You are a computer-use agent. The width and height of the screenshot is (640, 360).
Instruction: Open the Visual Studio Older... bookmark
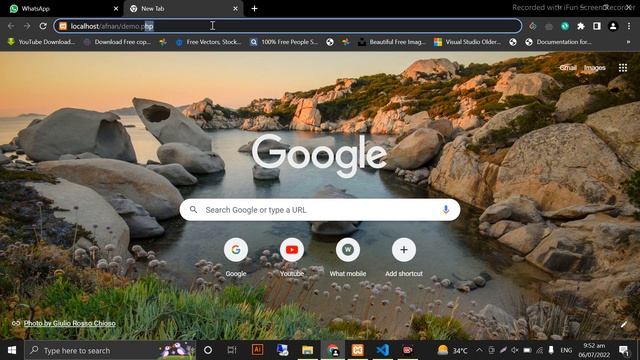tap(468, 42)
